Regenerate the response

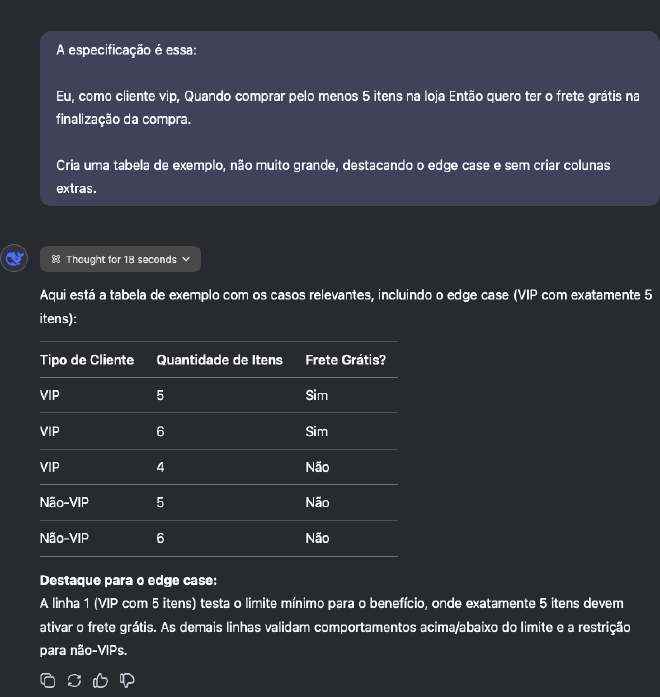coord(74,680)
